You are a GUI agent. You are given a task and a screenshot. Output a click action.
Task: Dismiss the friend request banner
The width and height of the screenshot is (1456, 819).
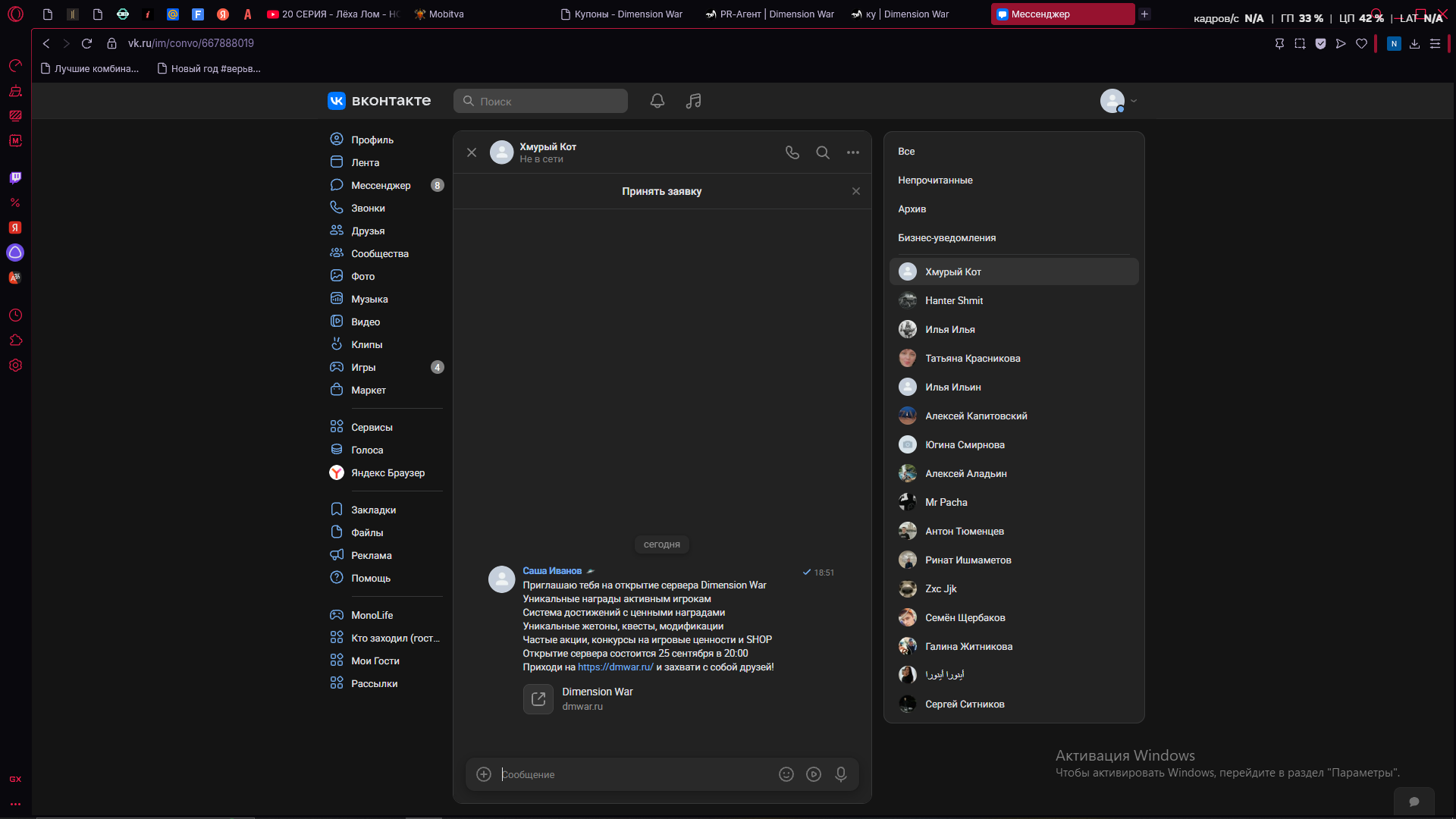click(856, 191)
